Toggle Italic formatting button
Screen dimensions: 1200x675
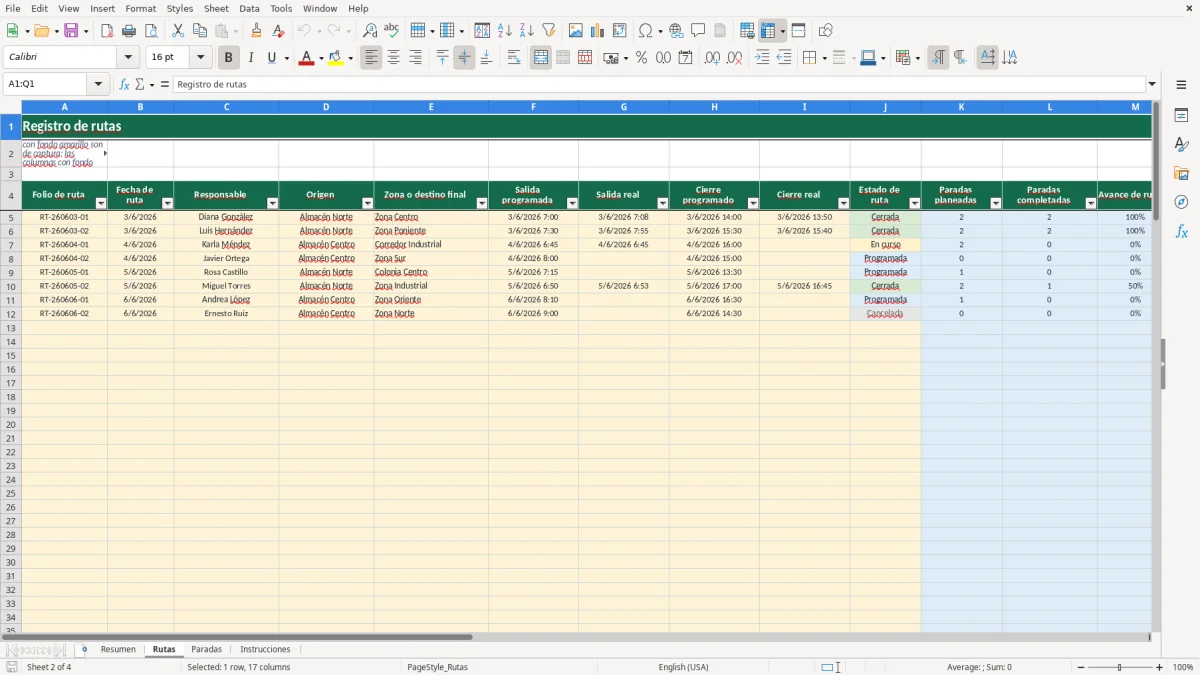251,58
